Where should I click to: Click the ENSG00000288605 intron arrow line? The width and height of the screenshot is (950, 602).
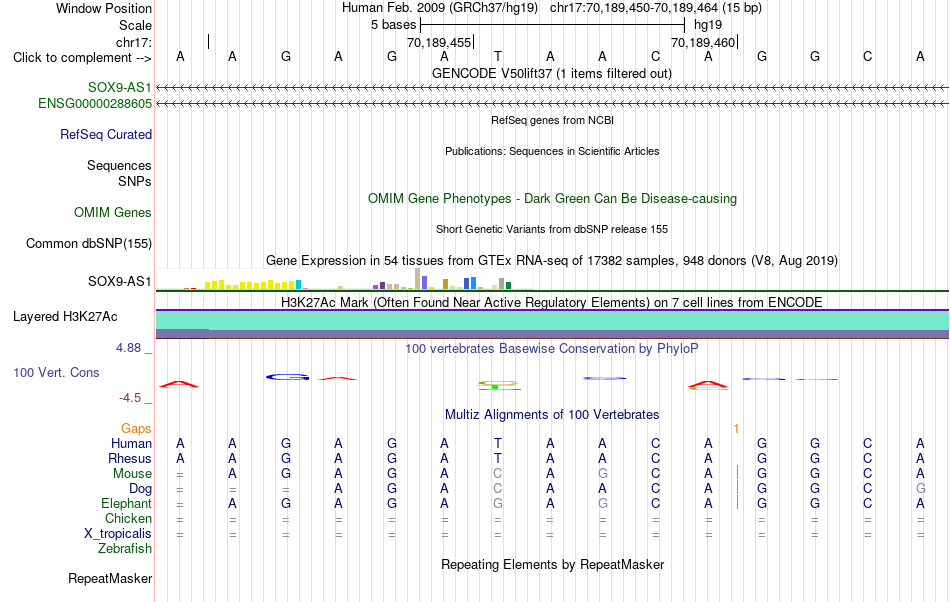click(x=553, y=104)
